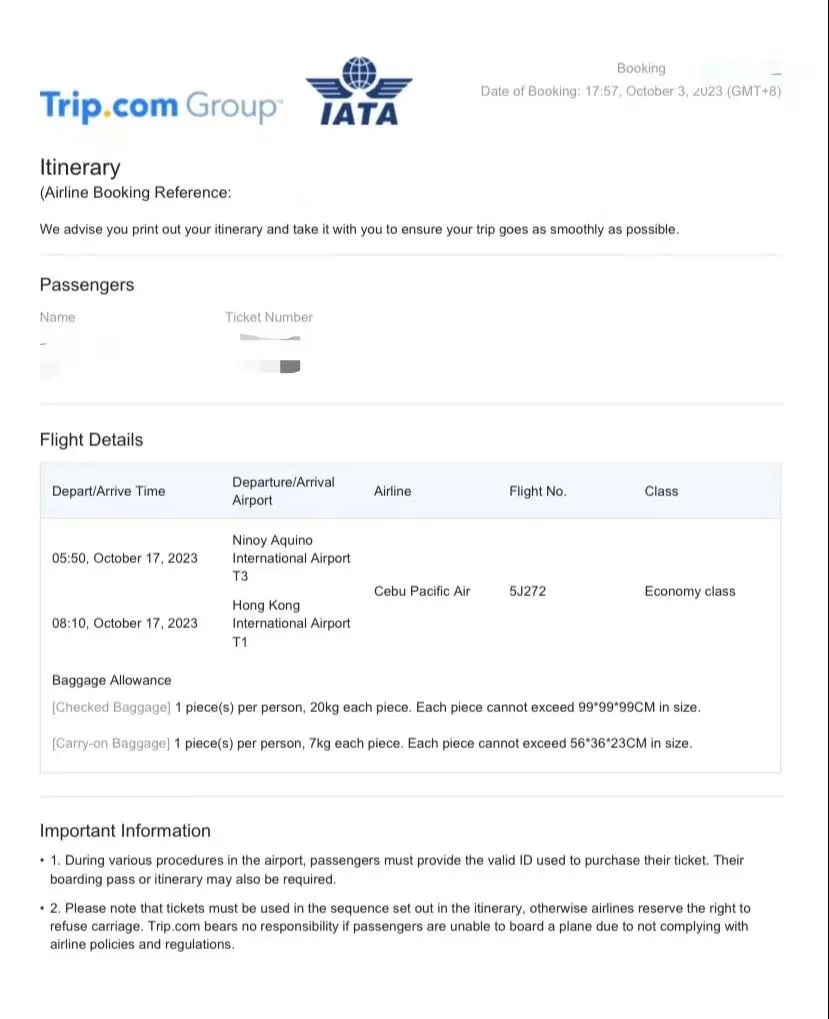Click the Trip.com Group logo
The width and height of the screenshot is (829, 1019).
tap(161, 106)
